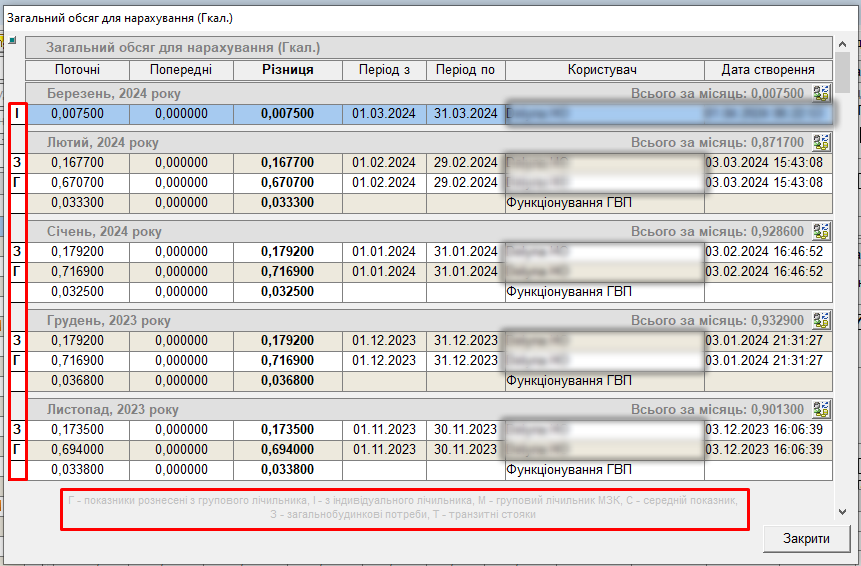Select the Різниця column header
The height and width of the screenshot is (566, 861).
287,70
